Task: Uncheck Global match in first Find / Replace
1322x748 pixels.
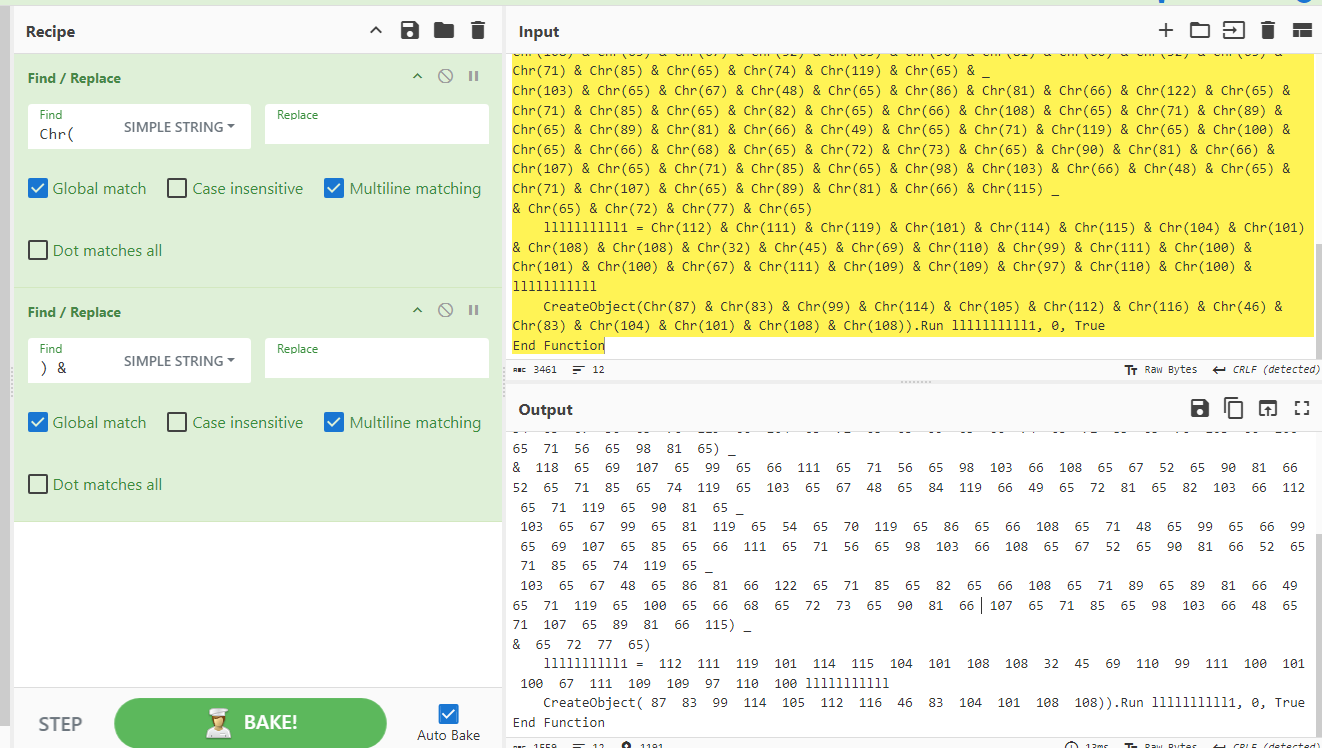Action: 38,188
